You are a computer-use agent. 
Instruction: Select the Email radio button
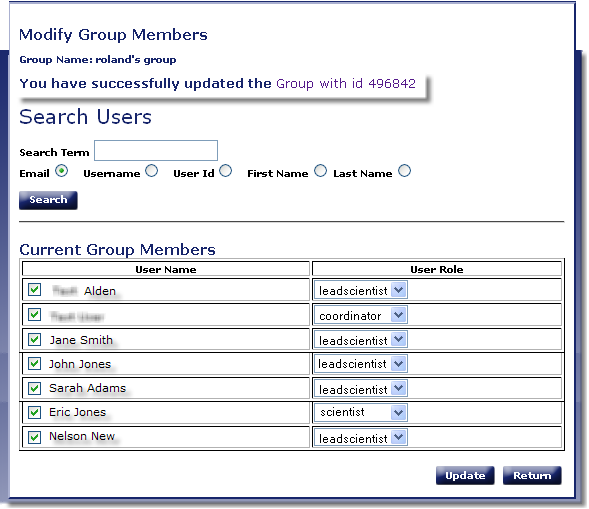click(62, 171)
